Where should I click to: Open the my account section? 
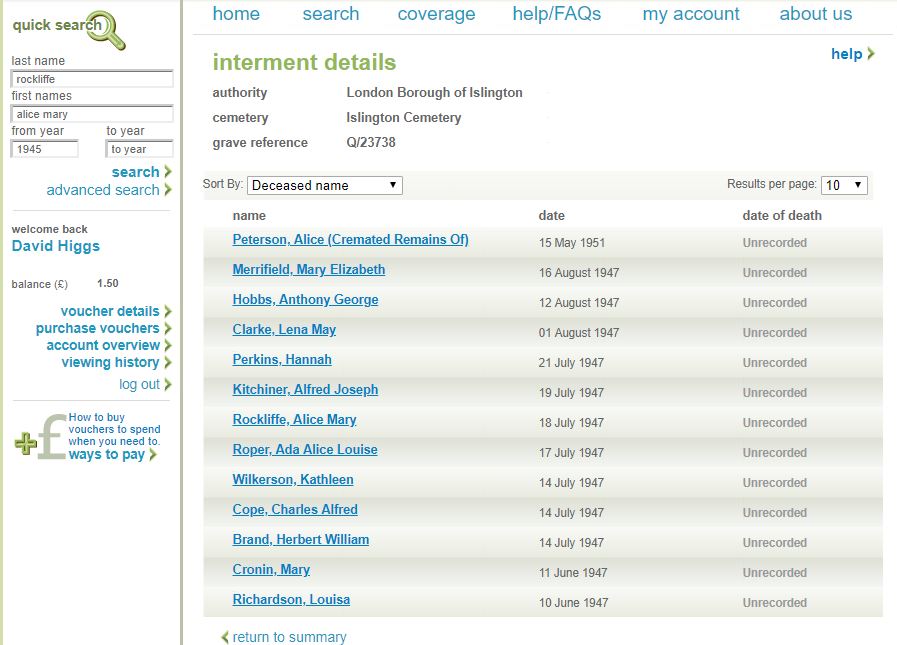[x=690, y=14]
